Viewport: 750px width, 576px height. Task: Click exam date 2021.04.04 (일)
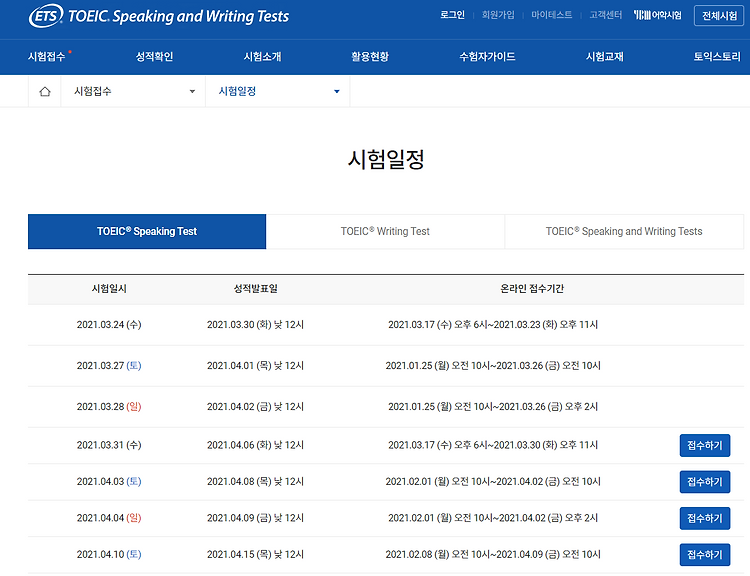pyautogui.click(x=109, y=518)
